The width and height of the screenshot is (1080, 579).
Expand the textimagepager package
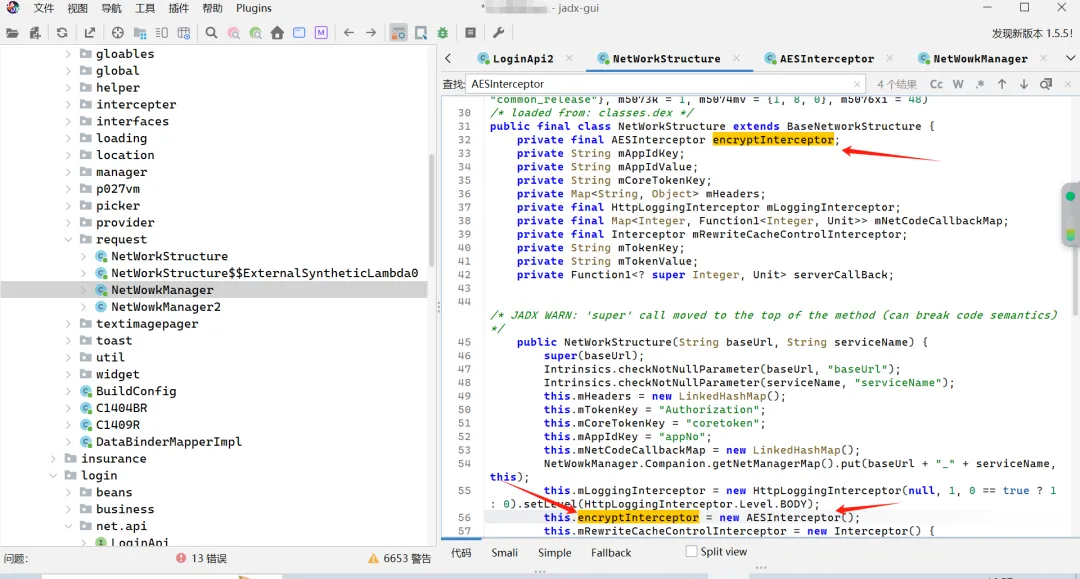pyautogui.click(x=68, y=324)
